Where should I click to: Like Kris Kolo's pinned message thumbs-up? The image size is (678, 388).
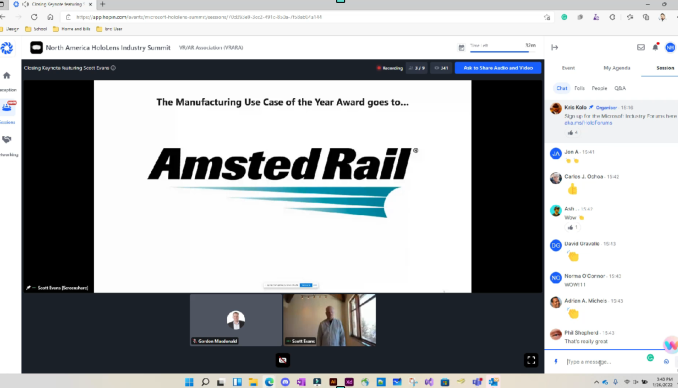click(x=572, y=133)
